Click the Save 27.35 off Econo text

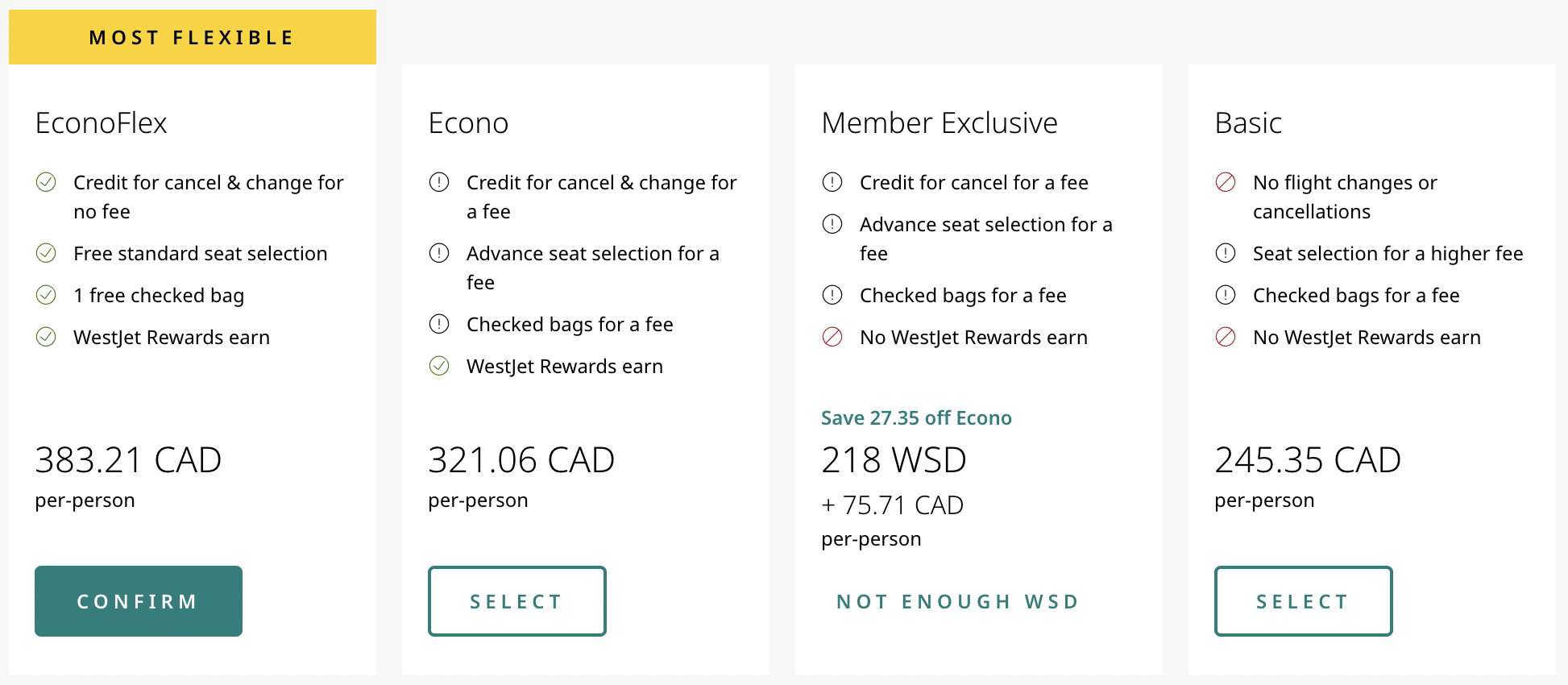916,417
